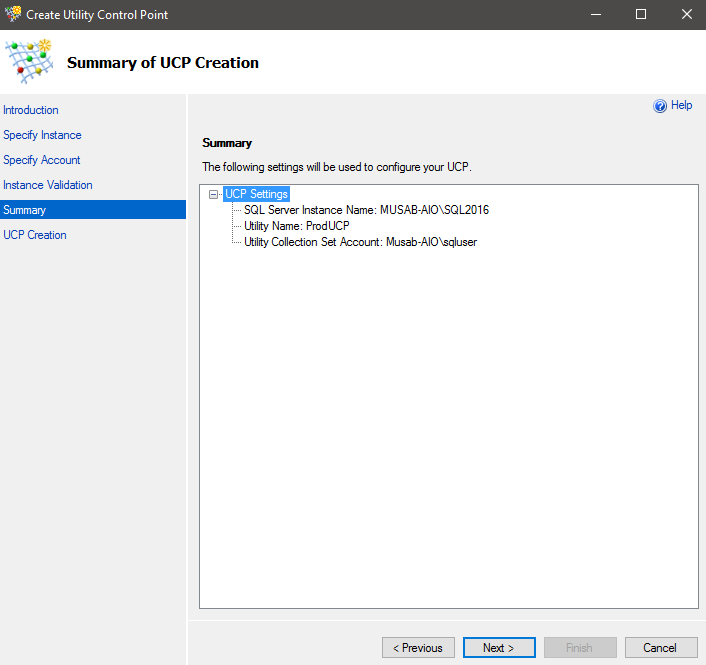Select the Summary step in sidebar
706x665 pixels.
pos(93,210)
